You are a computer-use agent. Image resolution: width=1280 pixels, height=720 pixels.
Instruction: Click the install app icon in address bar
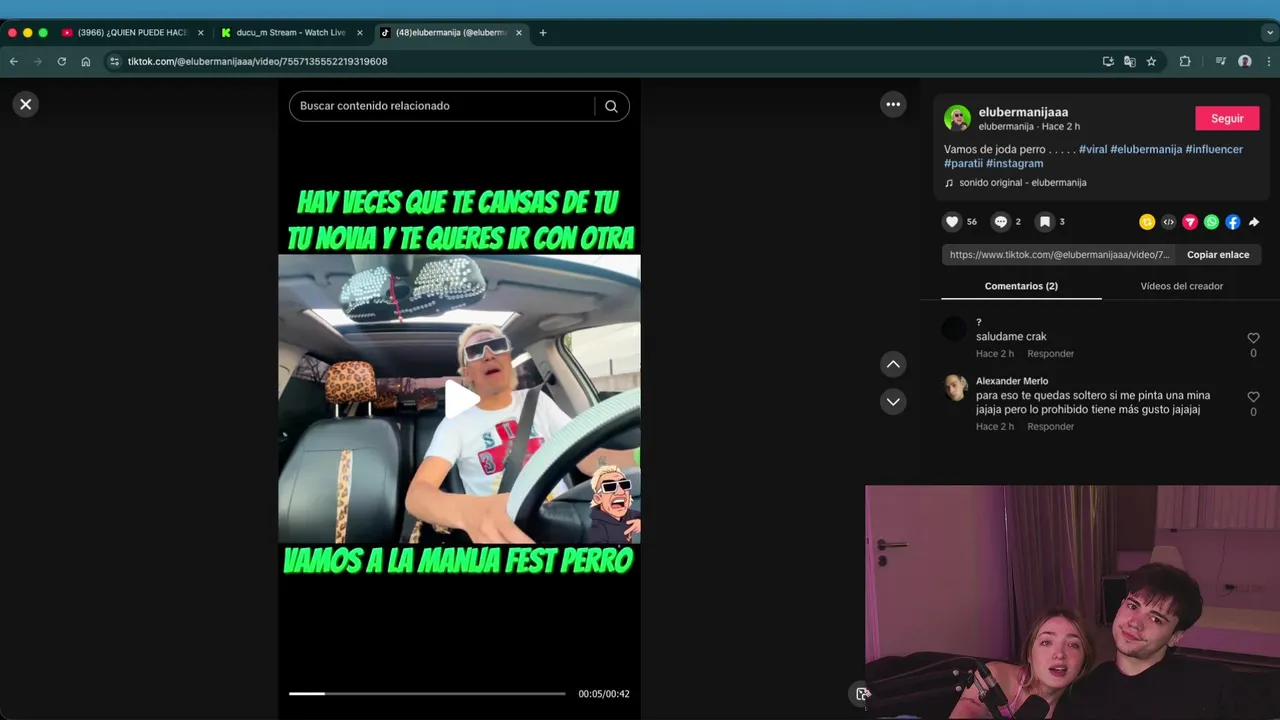coord(1108,61)
